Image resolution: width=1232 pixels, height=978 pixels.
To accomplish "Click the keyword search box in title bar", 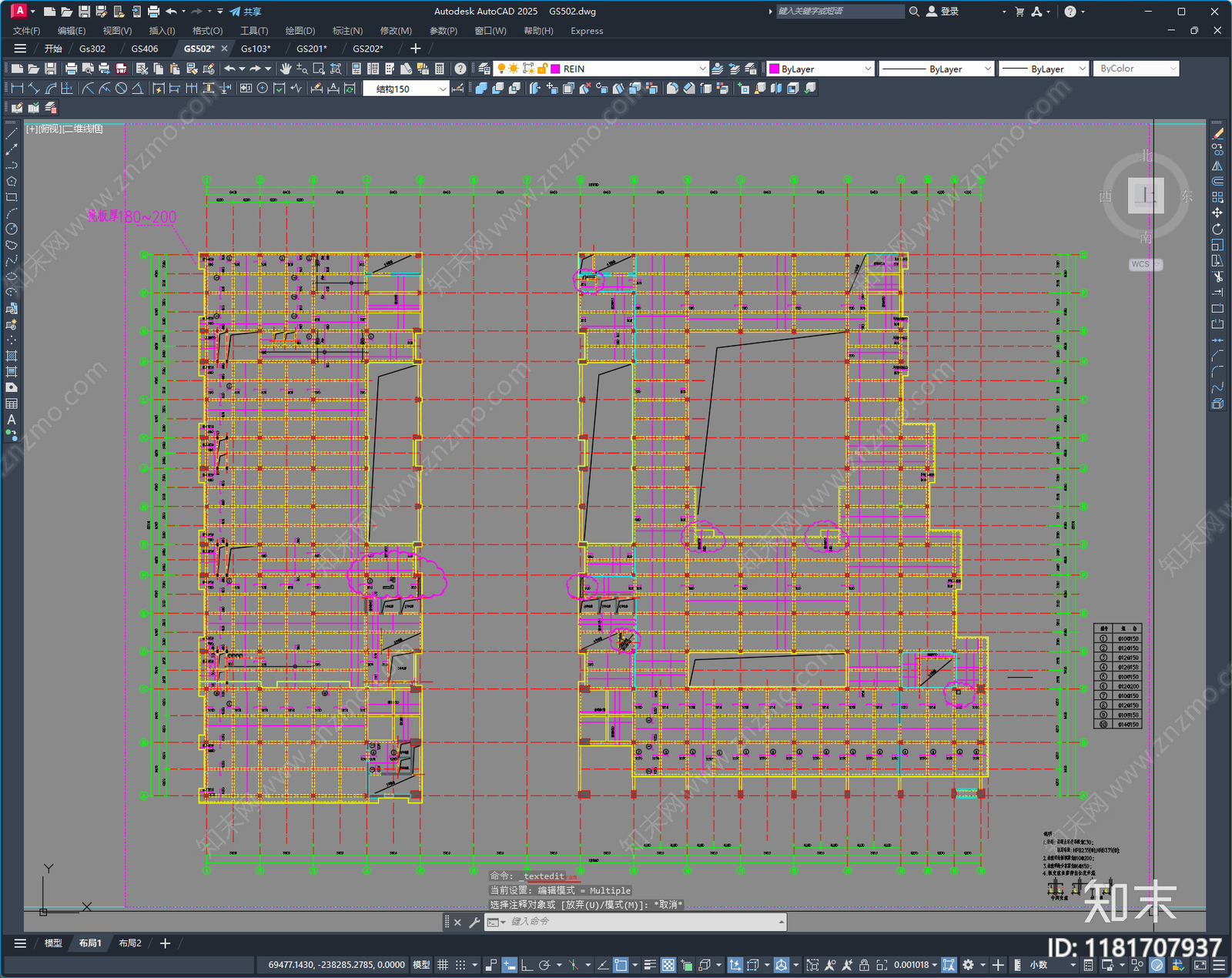I will coord(839,12).
